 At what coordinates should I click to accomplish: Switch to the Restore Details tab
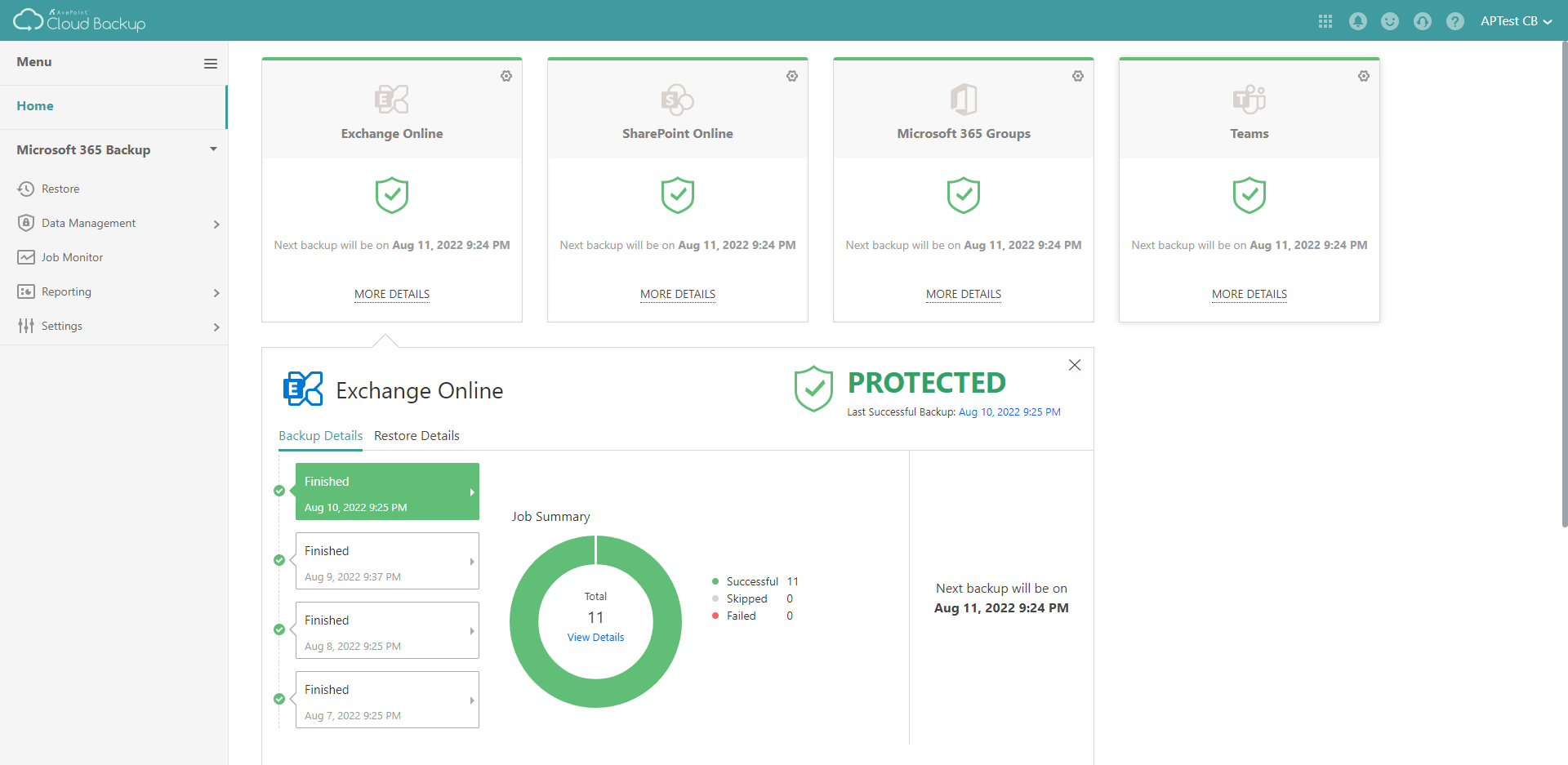416,436
